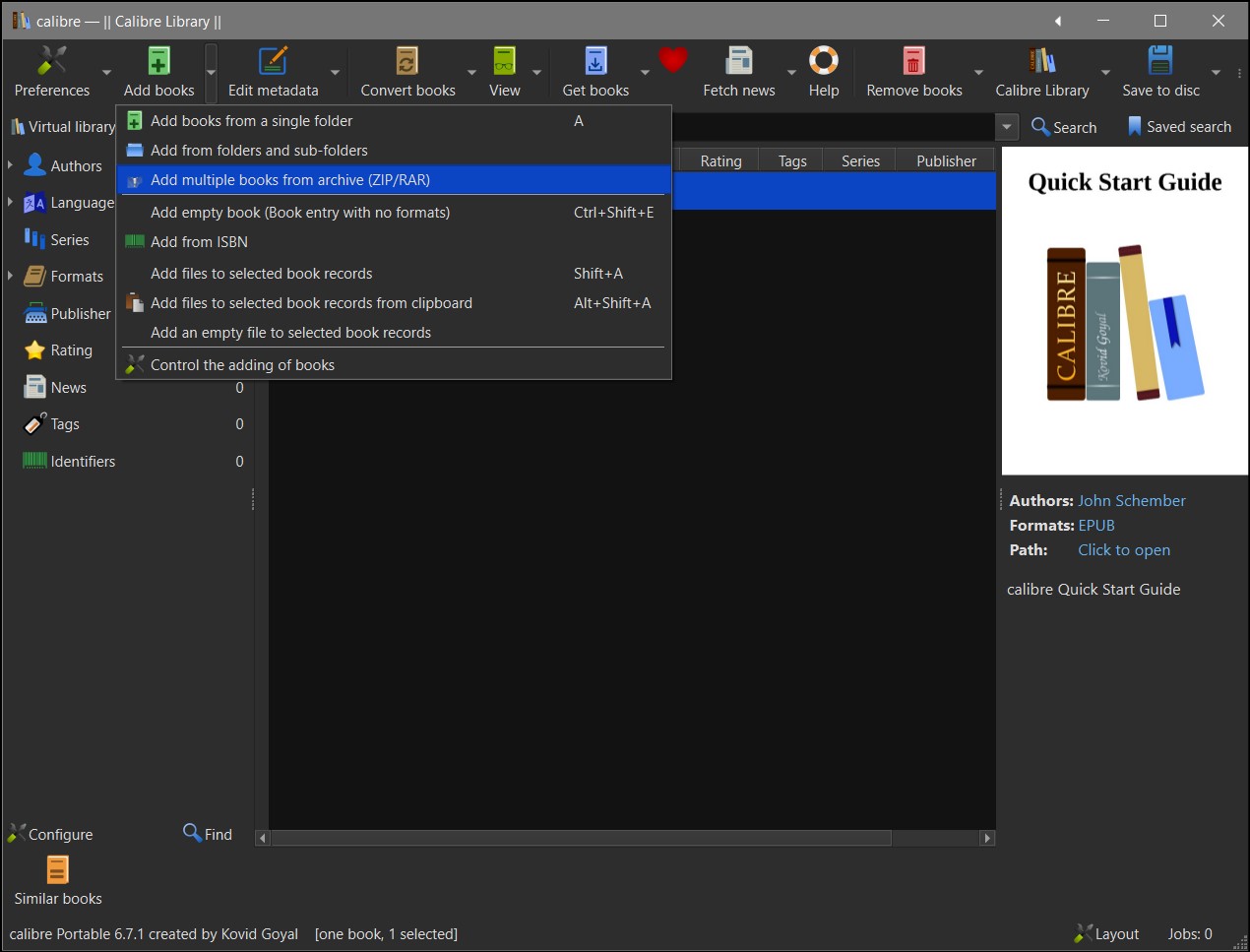This screenshot has width=1250, height=952.
Task: Click the Save to disc icon
Action: (1160, 62)
